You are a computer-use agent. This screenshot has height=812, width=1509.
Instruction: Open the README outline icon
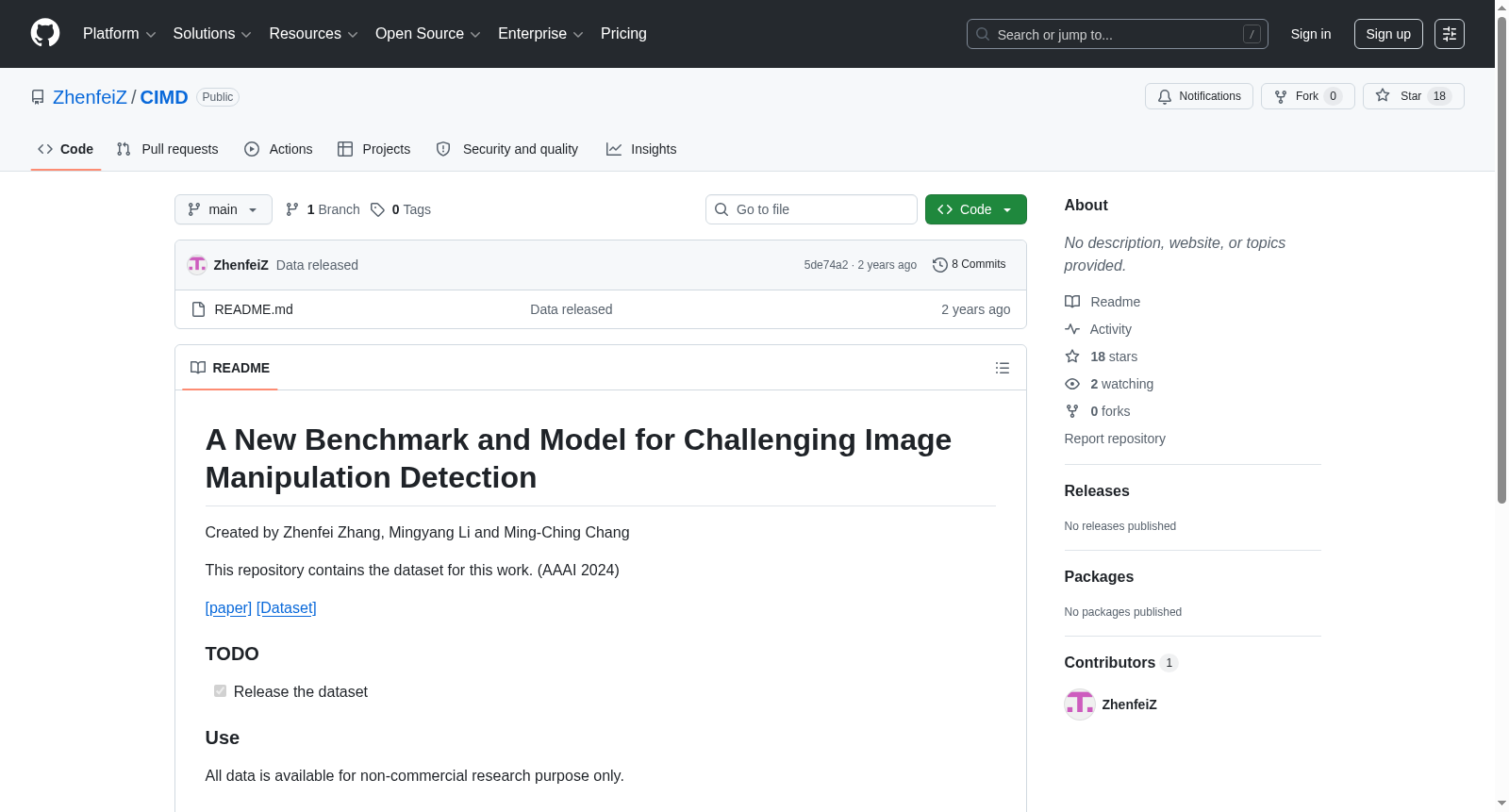point(1003,368)
